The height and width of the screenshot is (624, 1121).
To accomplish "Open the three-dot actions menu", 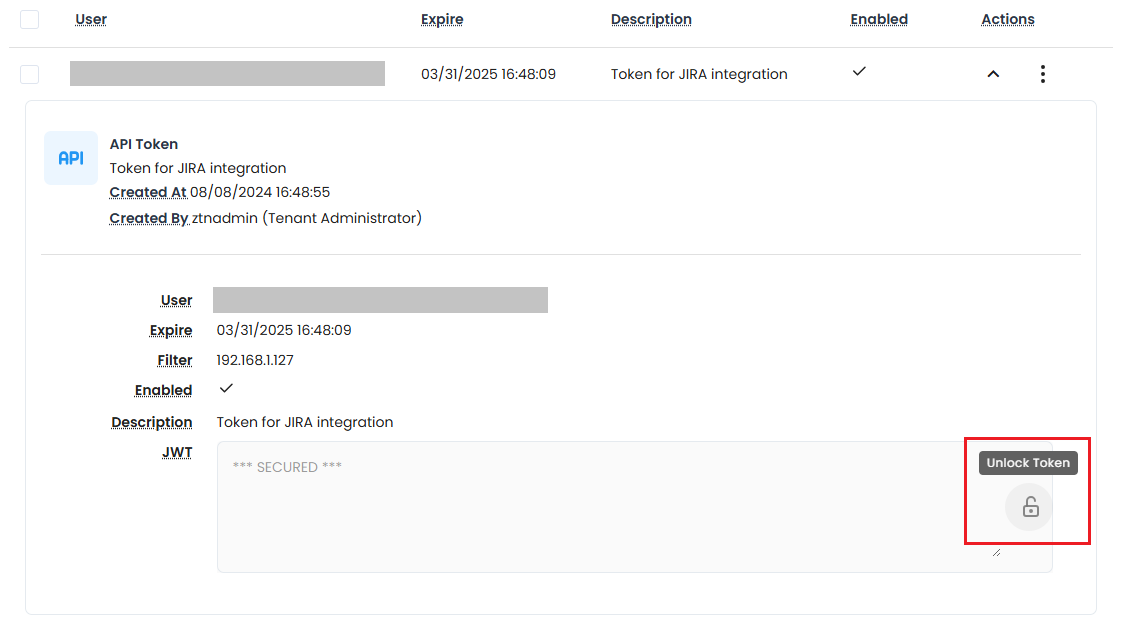I will pyautogui.click(x=1043, y=74).
